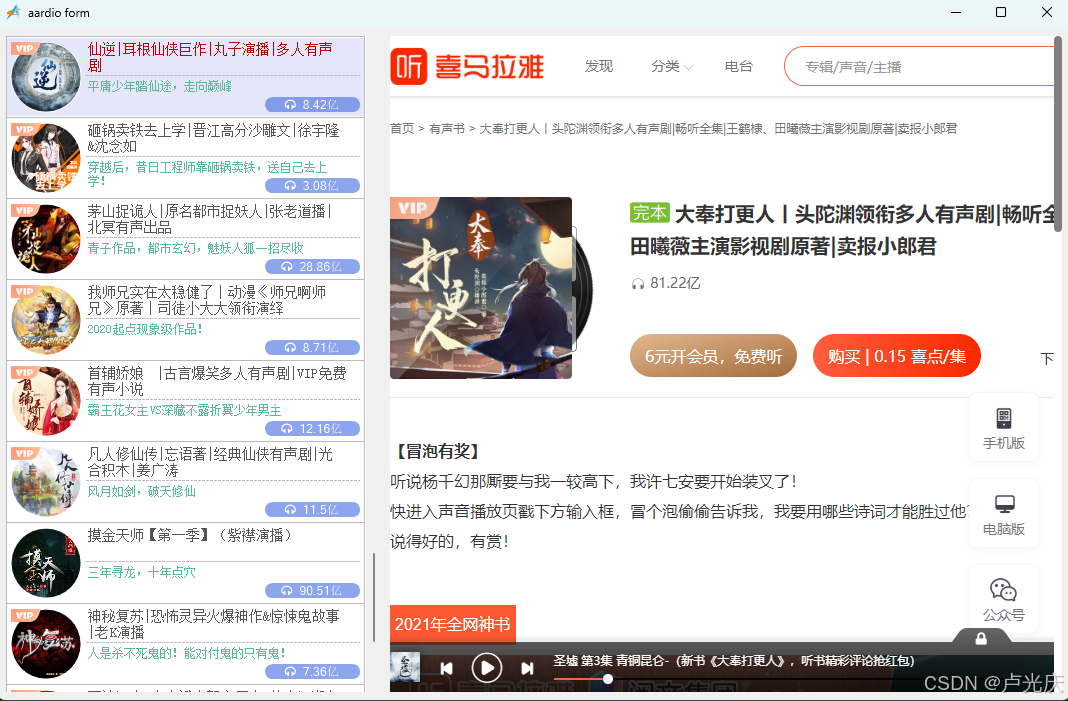Click the 【冒泡有奖】 heading text
The image size is (1068, 701).
pyautogui.click(x=437, y=451)
